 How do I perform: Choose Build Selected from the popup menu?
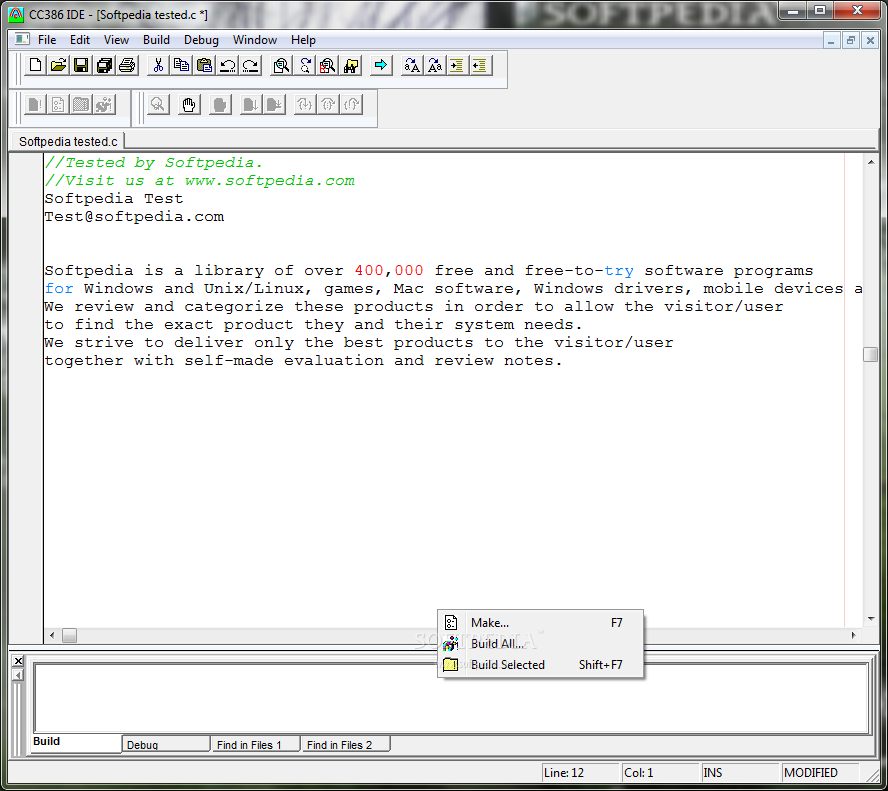(x=540, y=665)
